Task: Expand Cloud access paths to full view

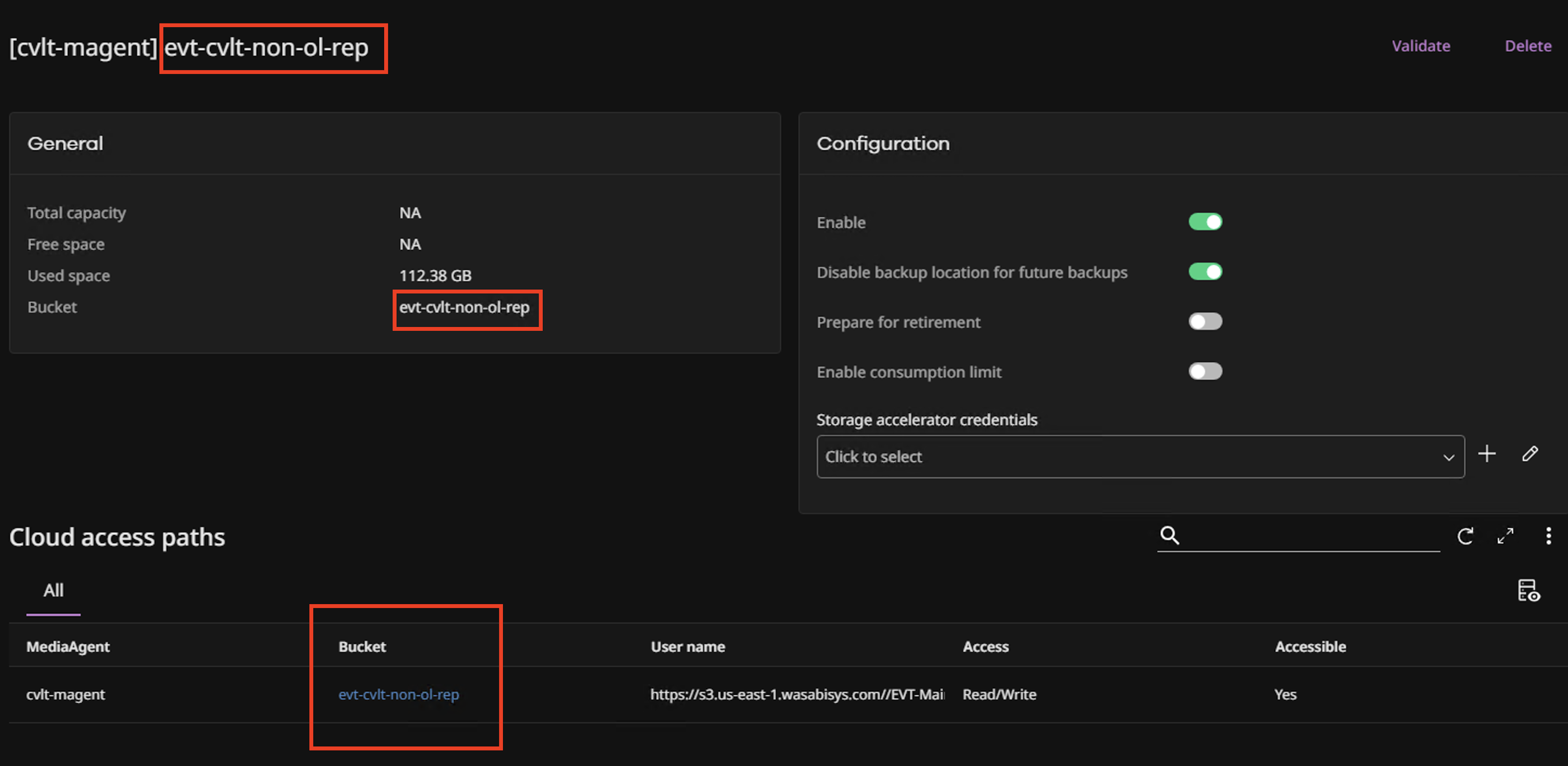Action: pos(1505,536)
